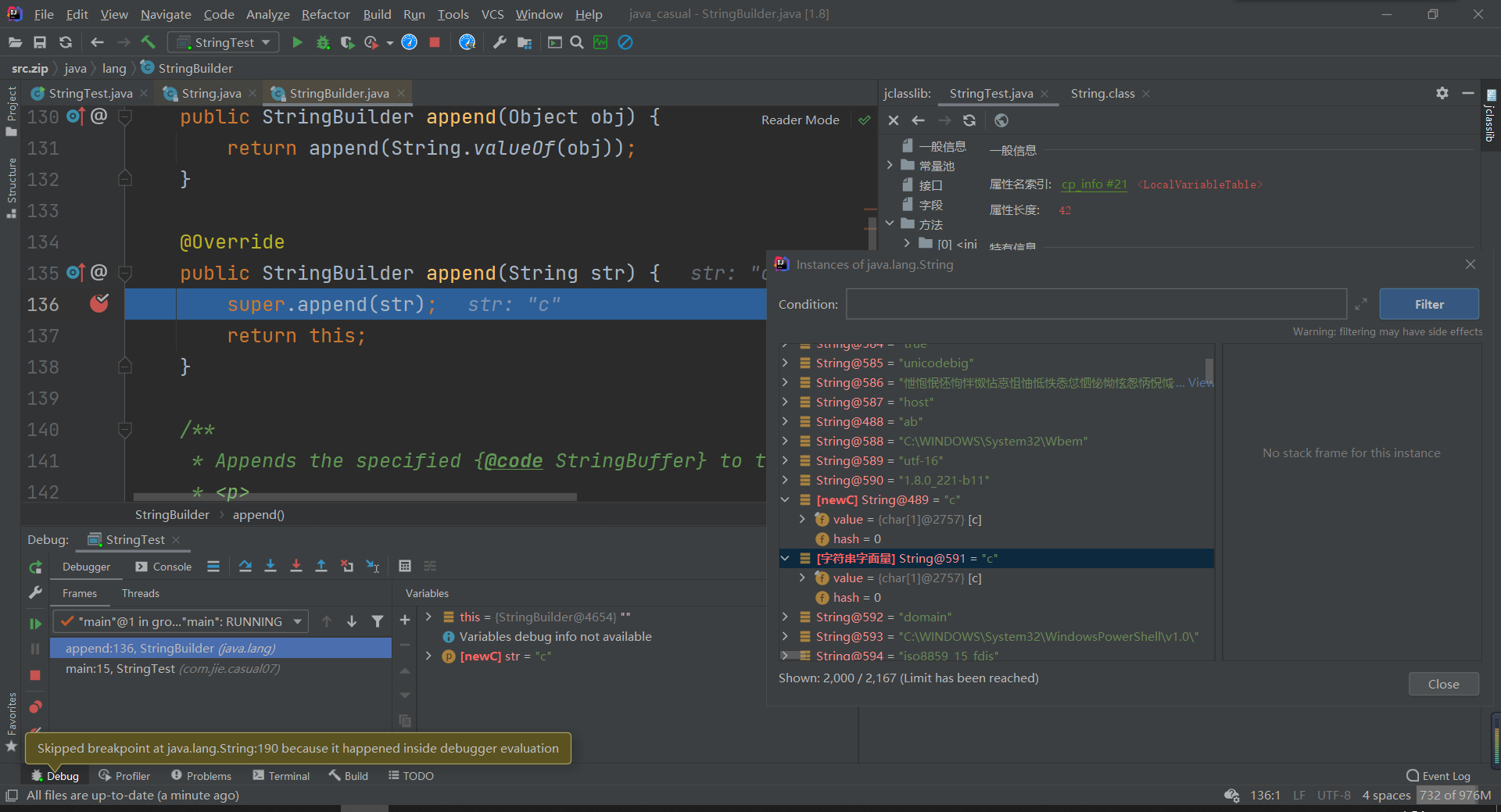This screenshot has width=1501, height=812.
Task: Step out with the up arrow icon
Action: pyautogui.click(x=321, y=566)
